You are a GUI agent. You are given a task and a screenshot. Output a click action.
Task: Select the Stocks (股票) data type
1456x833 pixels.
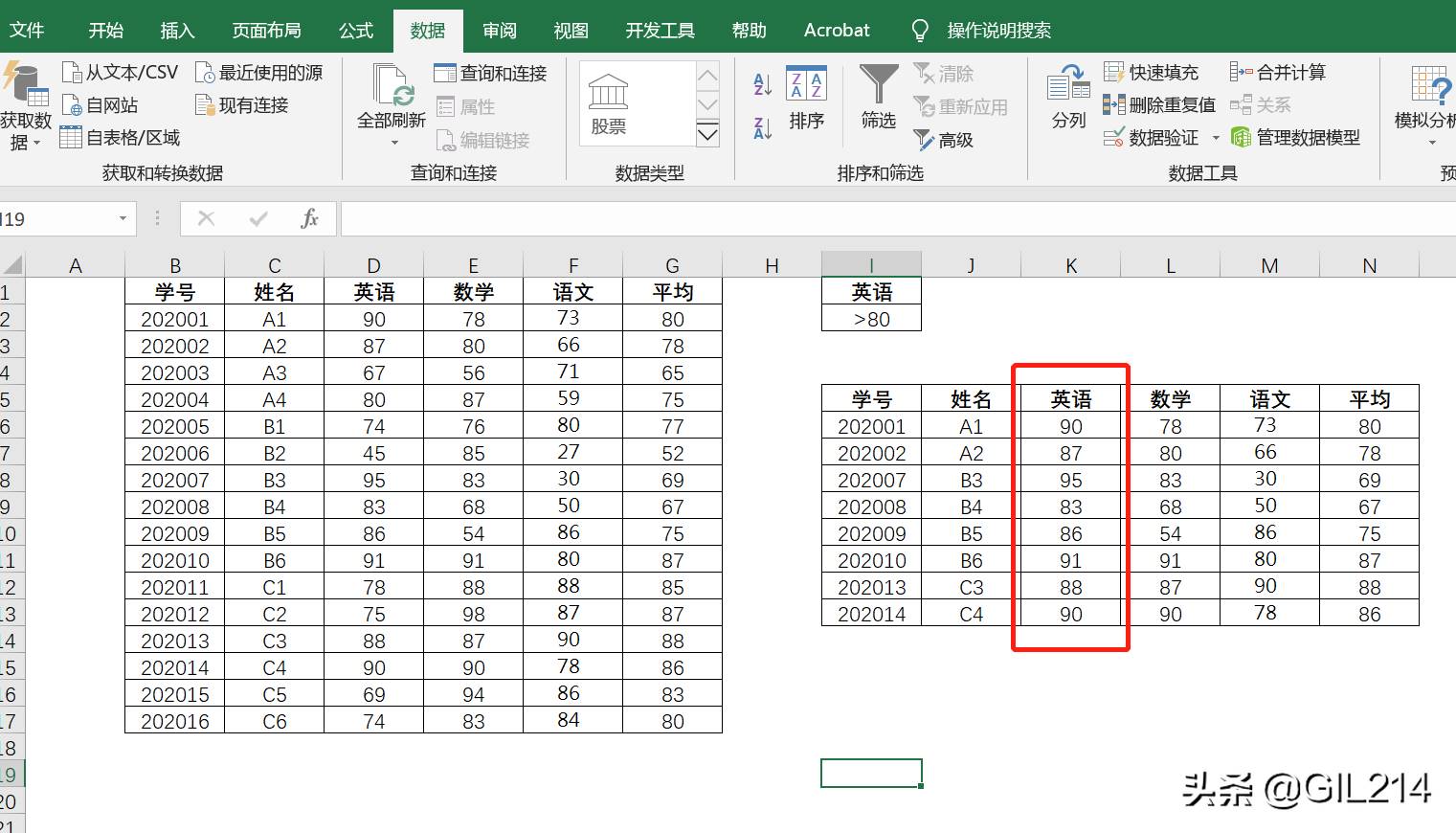point(609,104)
